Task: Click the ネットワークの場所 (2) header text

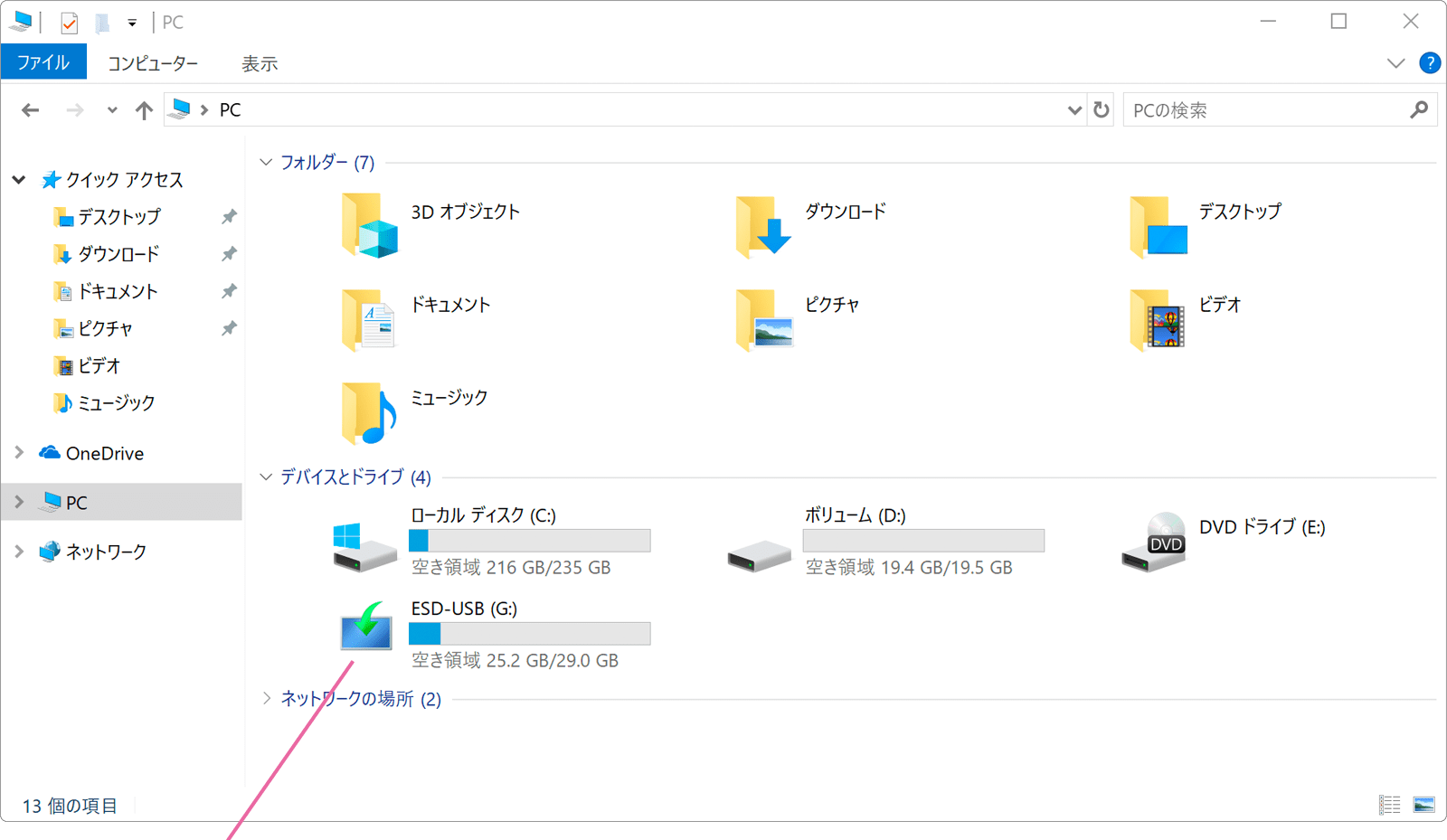Action: tap(361, 698)
